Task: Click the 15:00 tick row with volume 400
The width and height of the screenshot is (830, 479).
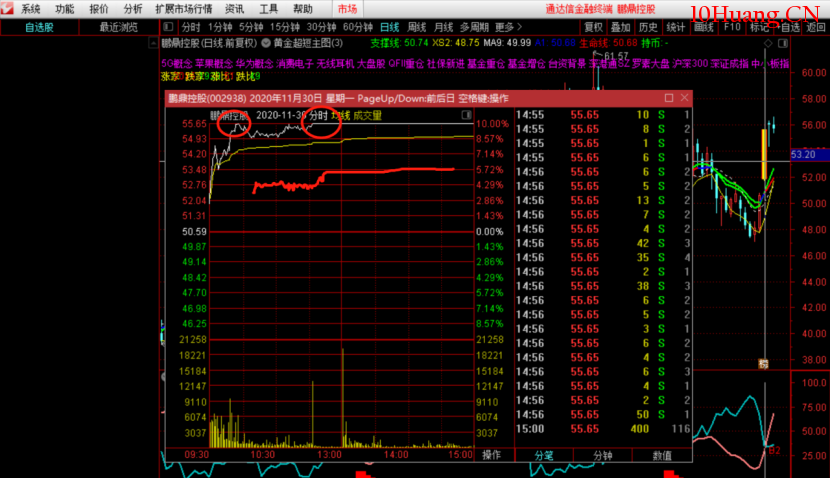Action: coord(603,429)
